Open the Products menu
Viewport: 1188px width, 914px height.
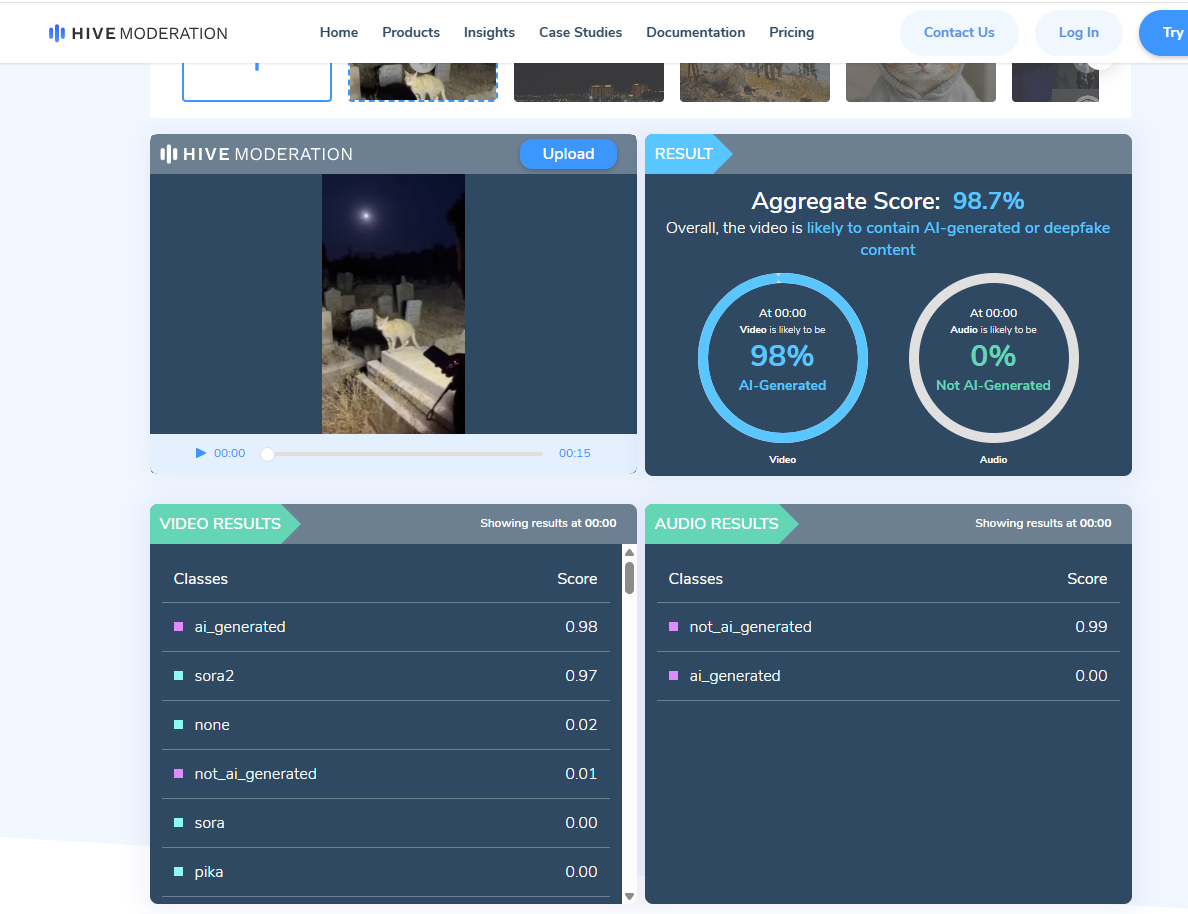point(410,32)
